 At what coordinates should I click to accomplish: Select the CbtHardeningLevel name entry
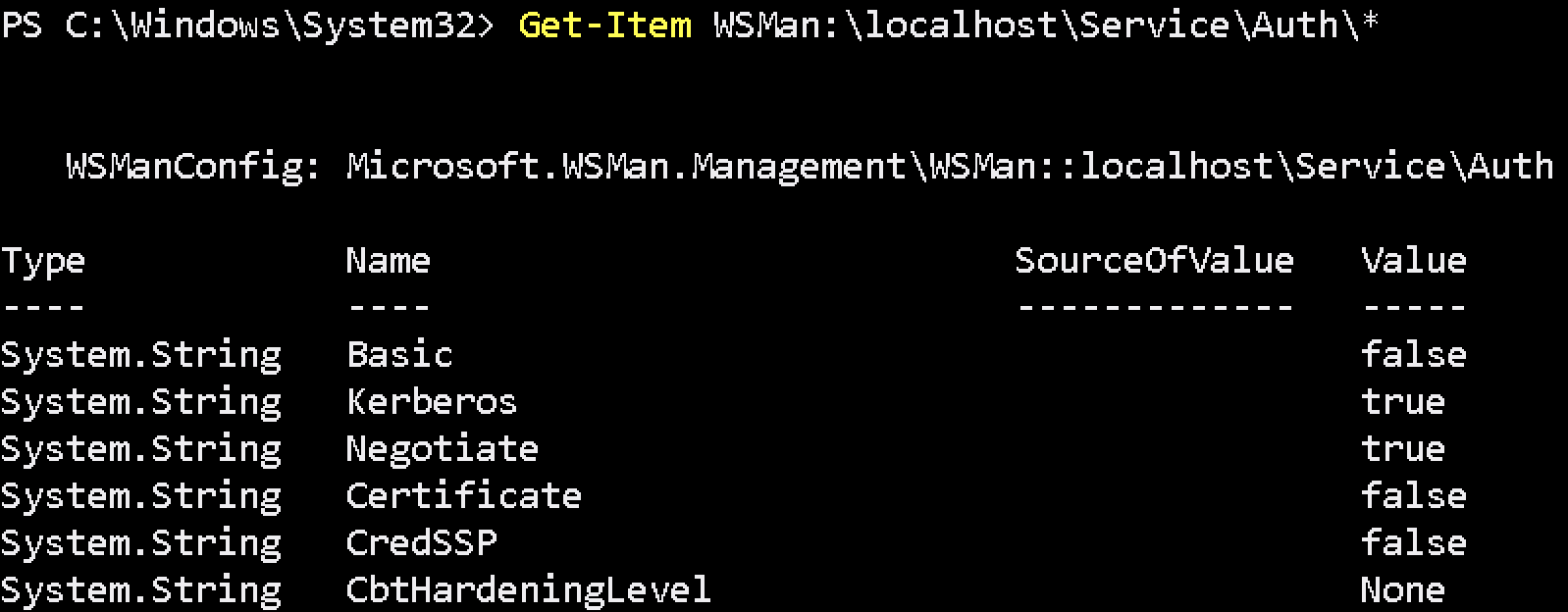pyautogui.click(x=528, y=589)
